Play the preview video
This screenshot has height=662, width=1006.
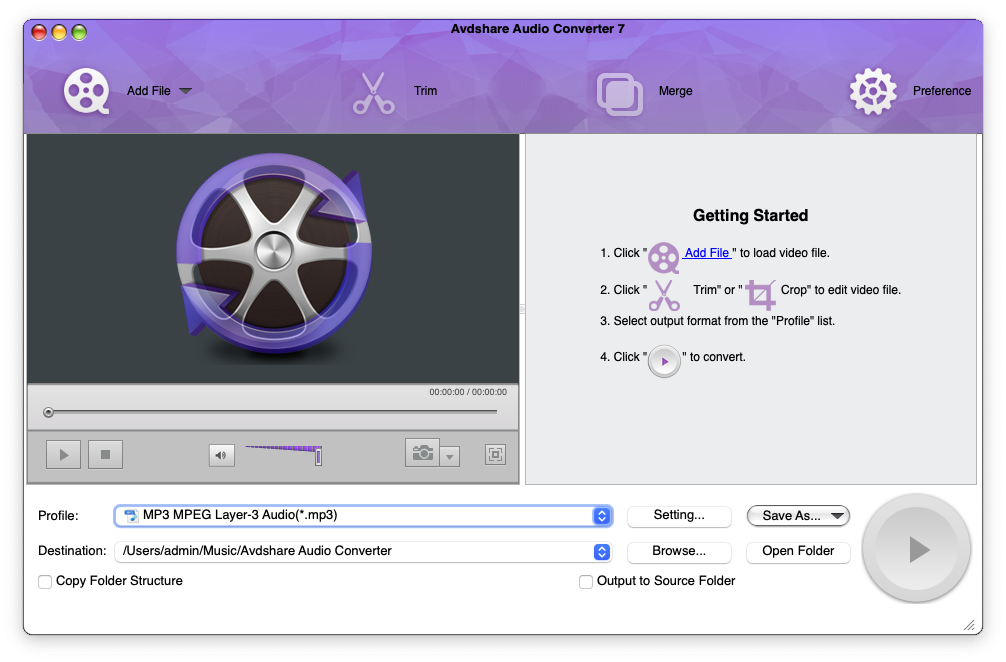tap(64, 455)
